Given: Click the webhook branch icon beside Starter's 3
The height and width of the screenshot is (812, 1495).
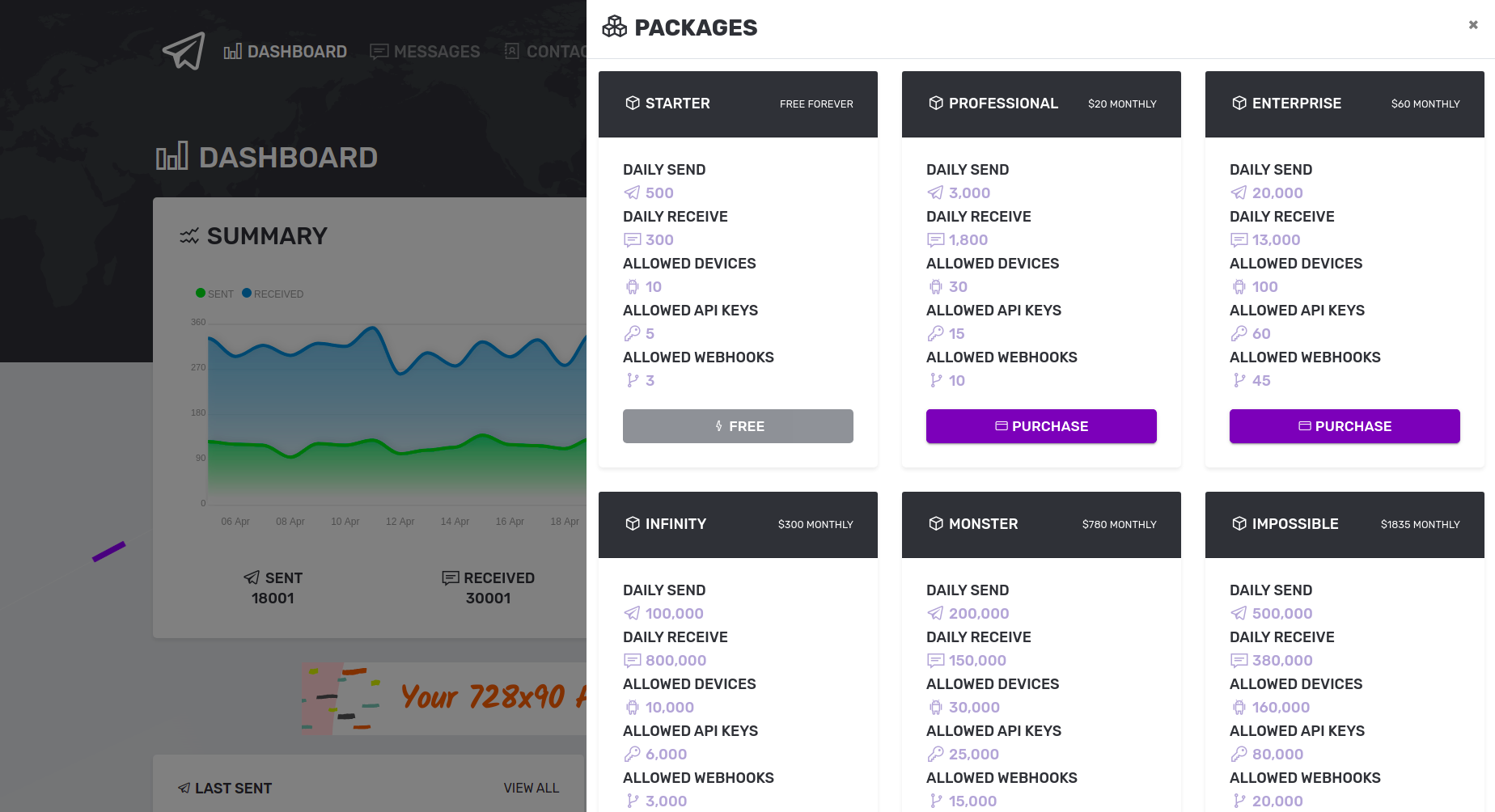Looking at the screenshot, I should 632,381.
